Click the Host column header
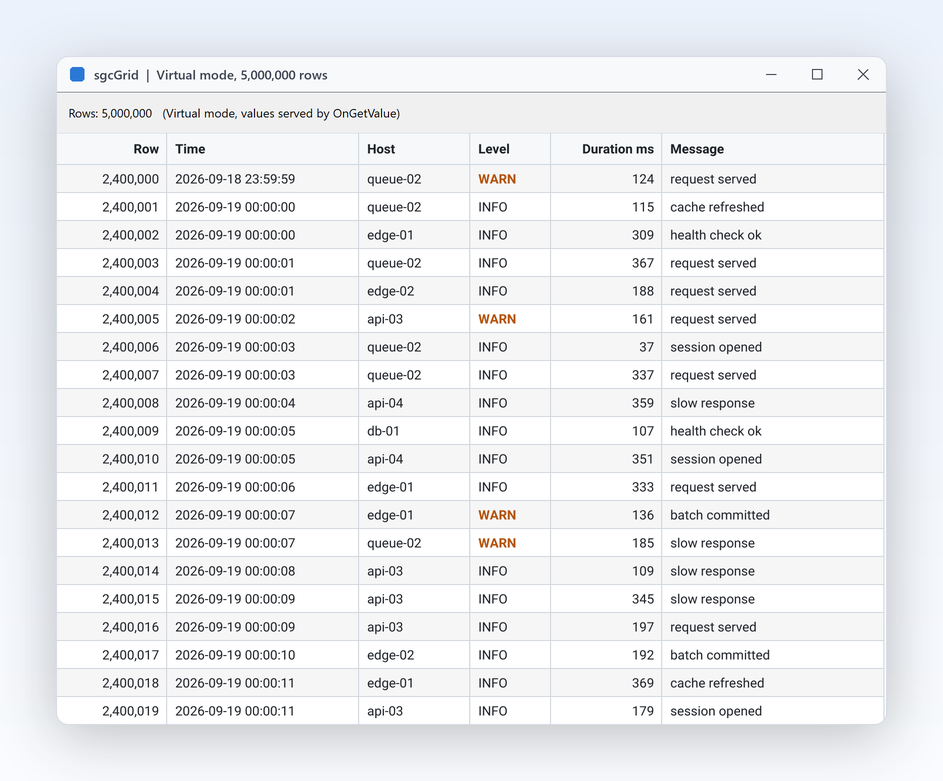Screen dimensions: 943x781 tap(414, 149)
